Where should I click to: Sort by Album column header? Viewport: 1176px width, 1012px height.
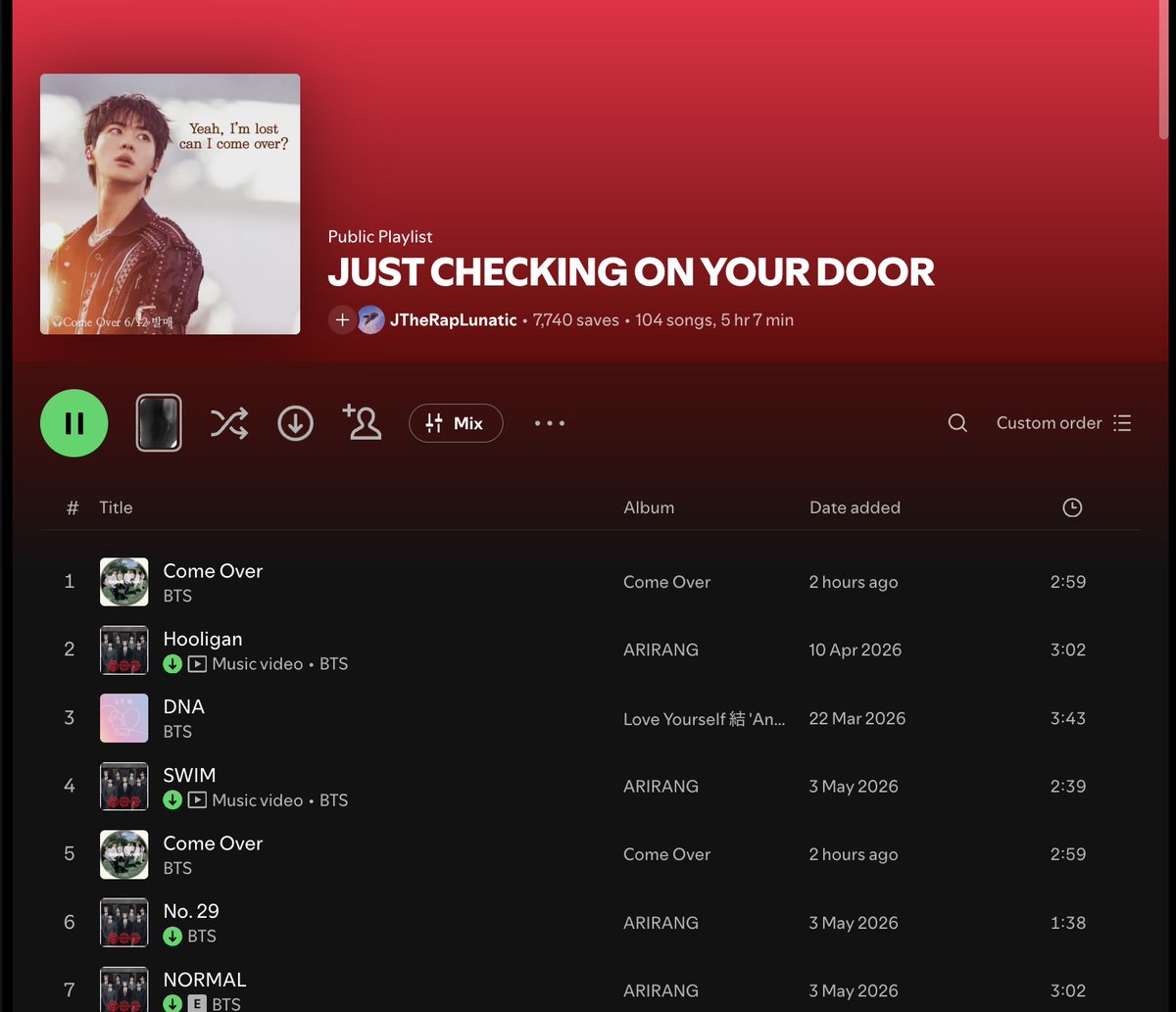click(649, 507)
